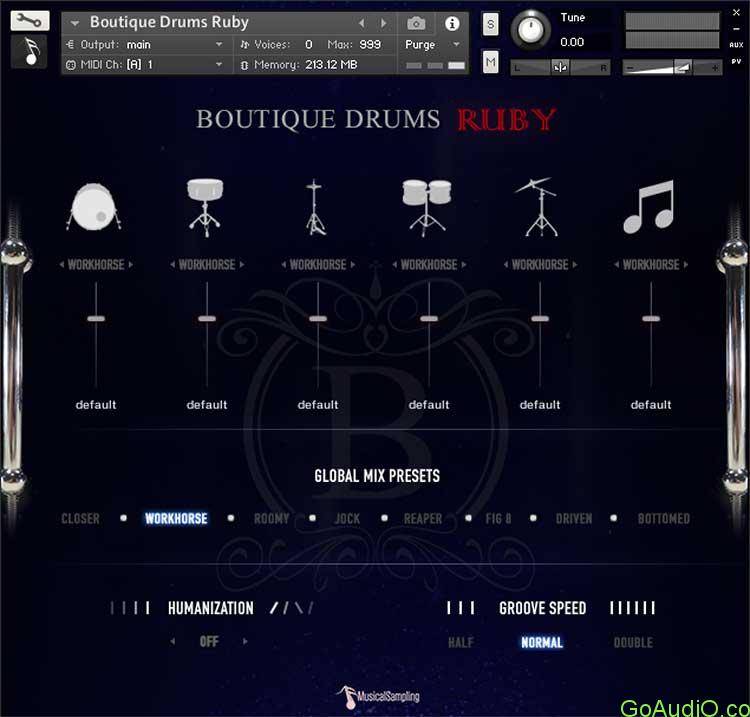Toggle Solo S button
Image resolution: width=750 pixels, height=717 pixels.
coord(491,24)
